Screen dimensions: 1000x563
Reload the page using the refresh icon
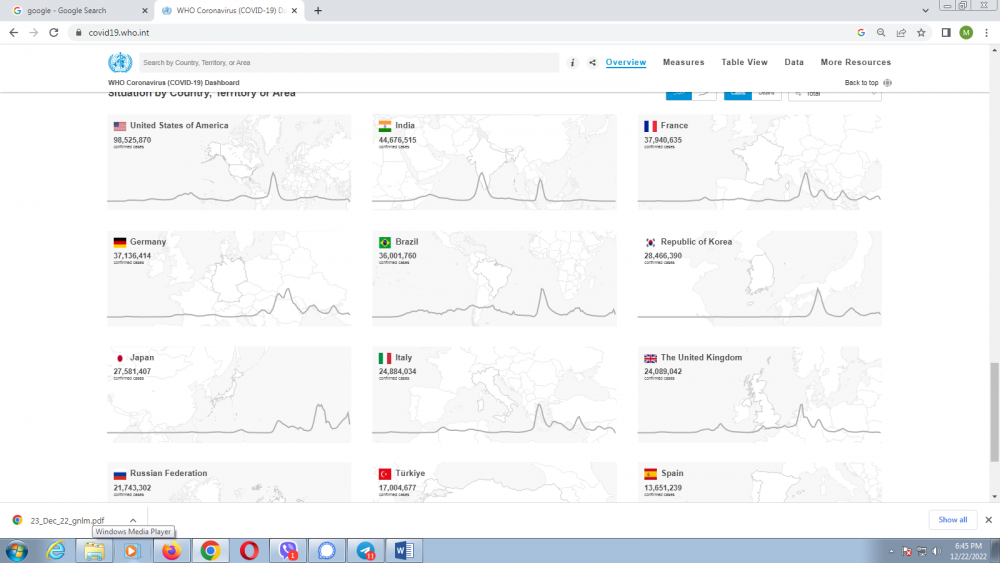(54, 32)
